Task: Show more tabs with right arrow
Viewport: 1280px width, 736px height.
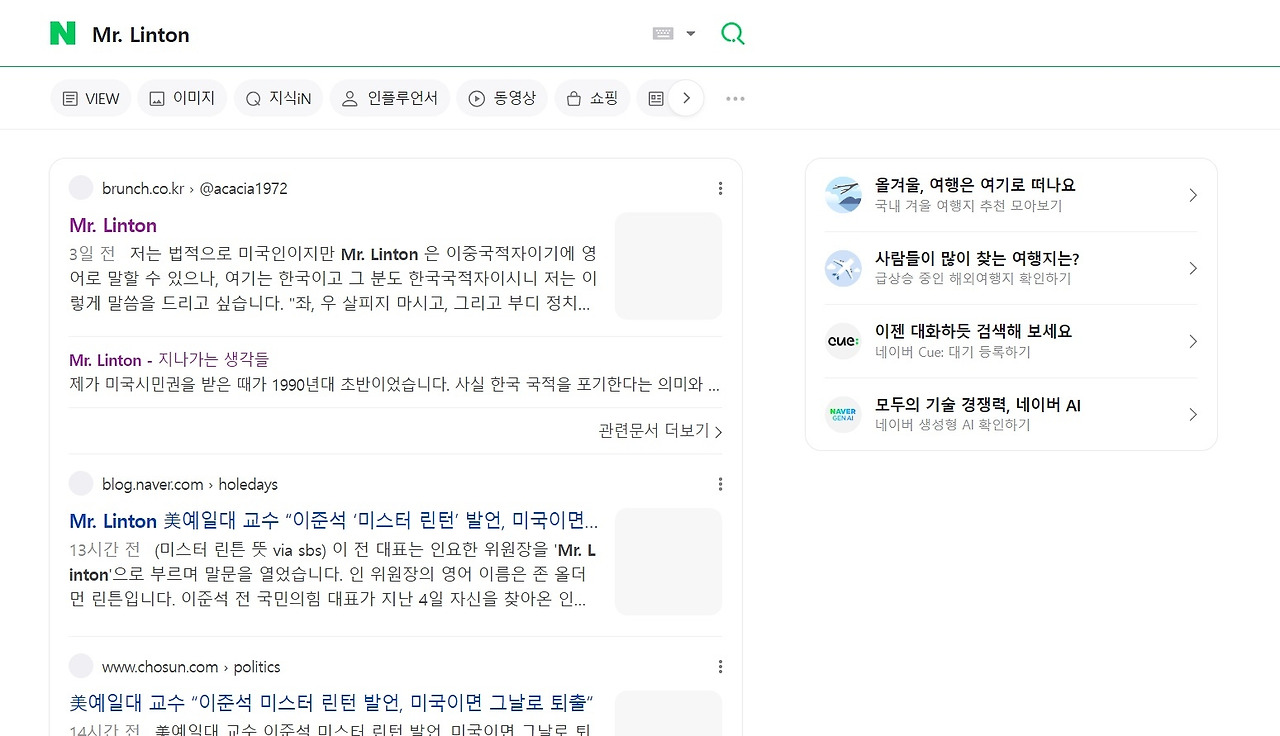Action: pos(686,98)
